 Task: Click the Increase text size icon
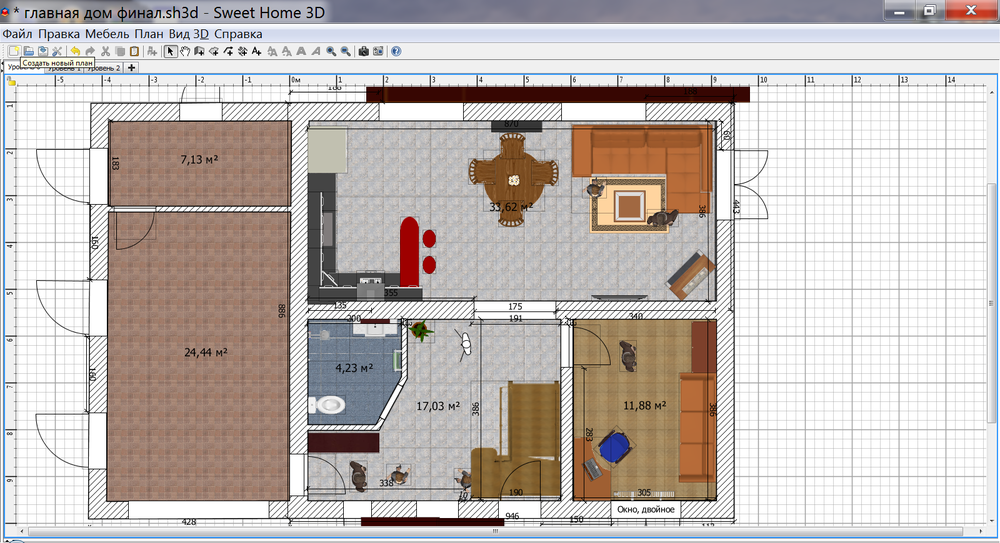point(272,51)
